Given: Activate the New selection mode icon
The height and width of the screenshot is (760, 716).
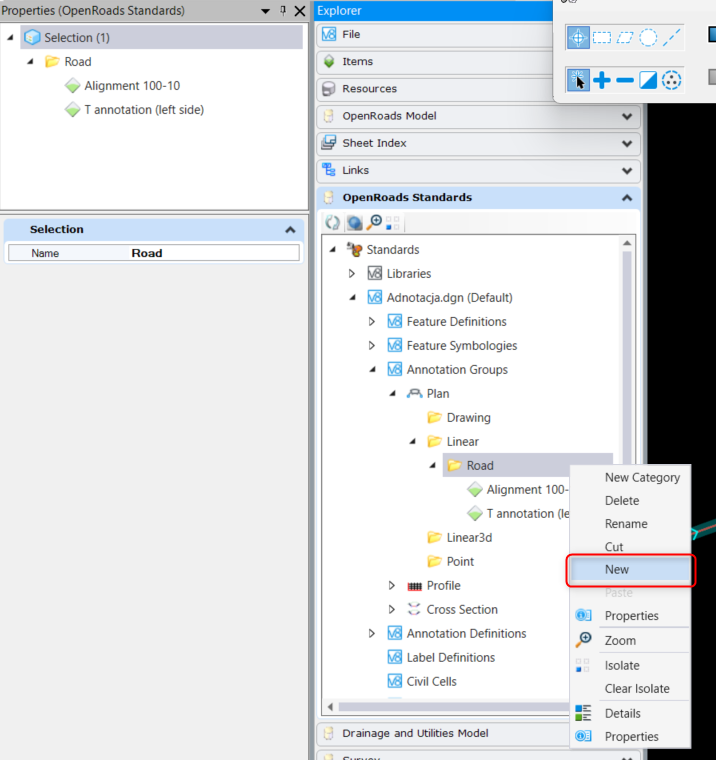Looking at the screenshot, I should (x=578, y=80).
